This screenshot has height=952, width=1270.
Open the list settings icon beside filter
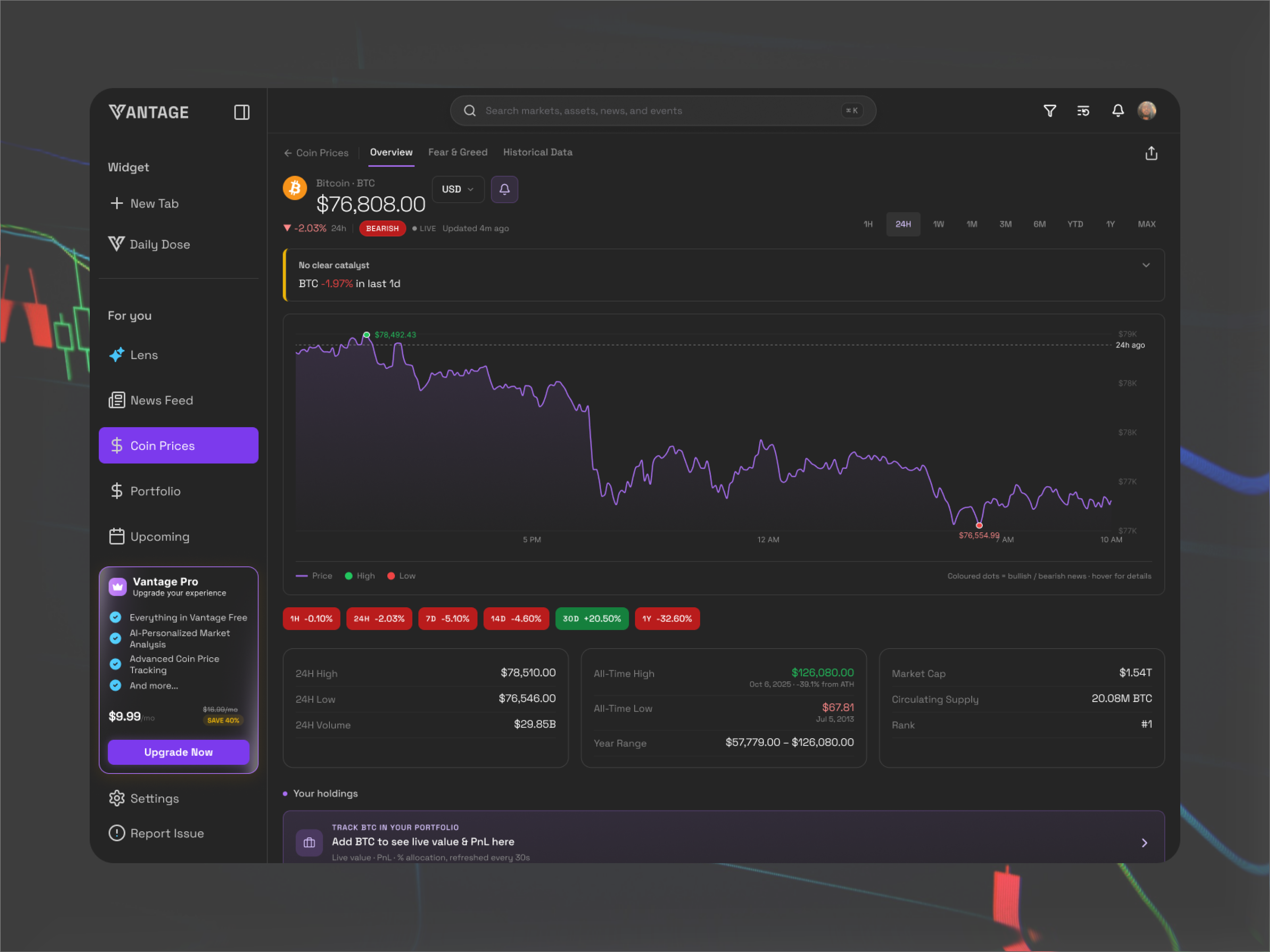pos(1083,111)
